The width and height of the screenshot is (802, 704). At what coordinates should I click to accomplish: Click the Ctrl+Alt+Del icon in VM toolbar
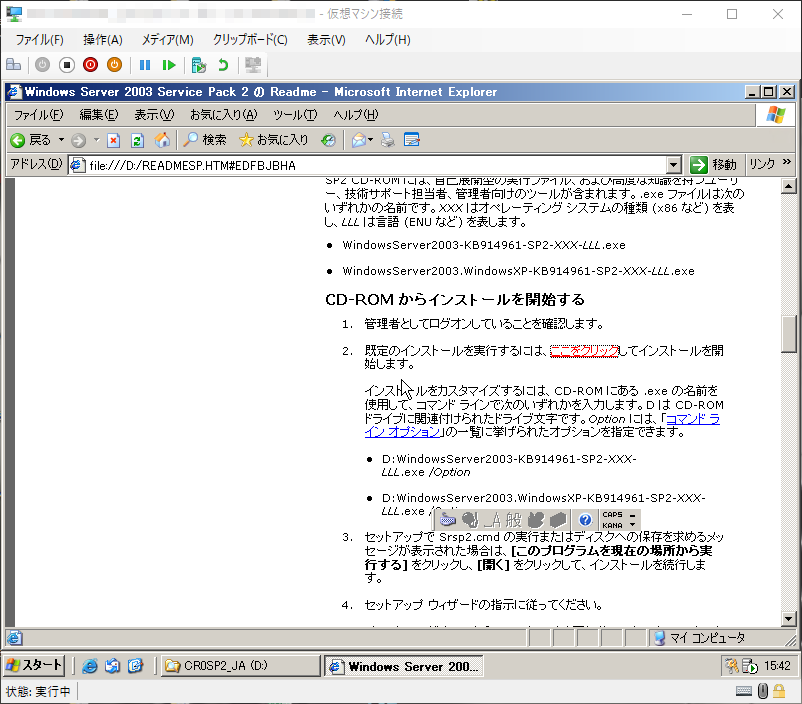[13, 65]
